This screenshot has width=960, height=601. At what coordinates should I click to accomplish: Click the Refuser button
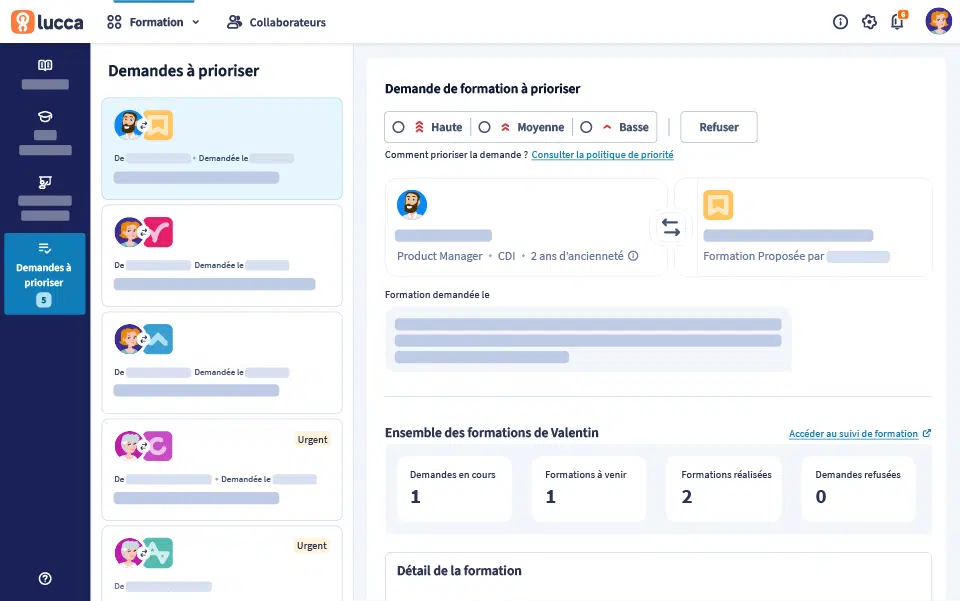click(x=718, y=127)
